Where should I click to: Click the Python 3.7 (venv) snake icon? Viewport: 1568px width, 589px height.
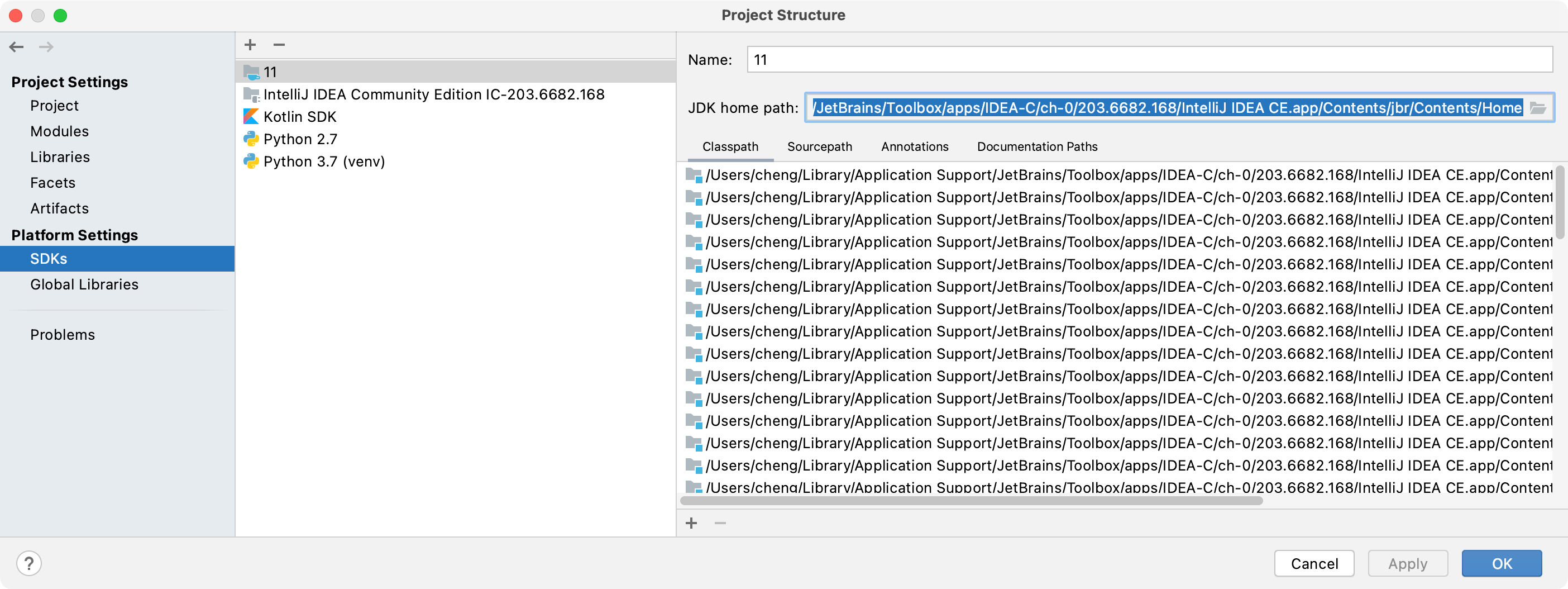coord(251,161)
